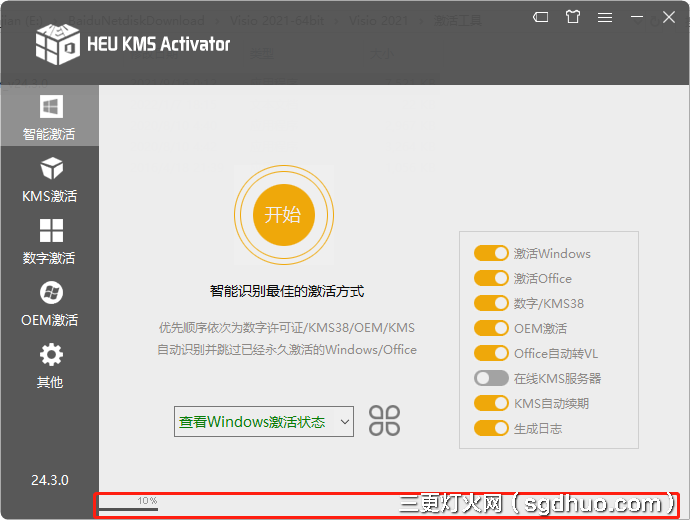Screen dimensions: 690x520
Task: Enable the 在线KMS服务器 switch
Action: pos(491,378)
